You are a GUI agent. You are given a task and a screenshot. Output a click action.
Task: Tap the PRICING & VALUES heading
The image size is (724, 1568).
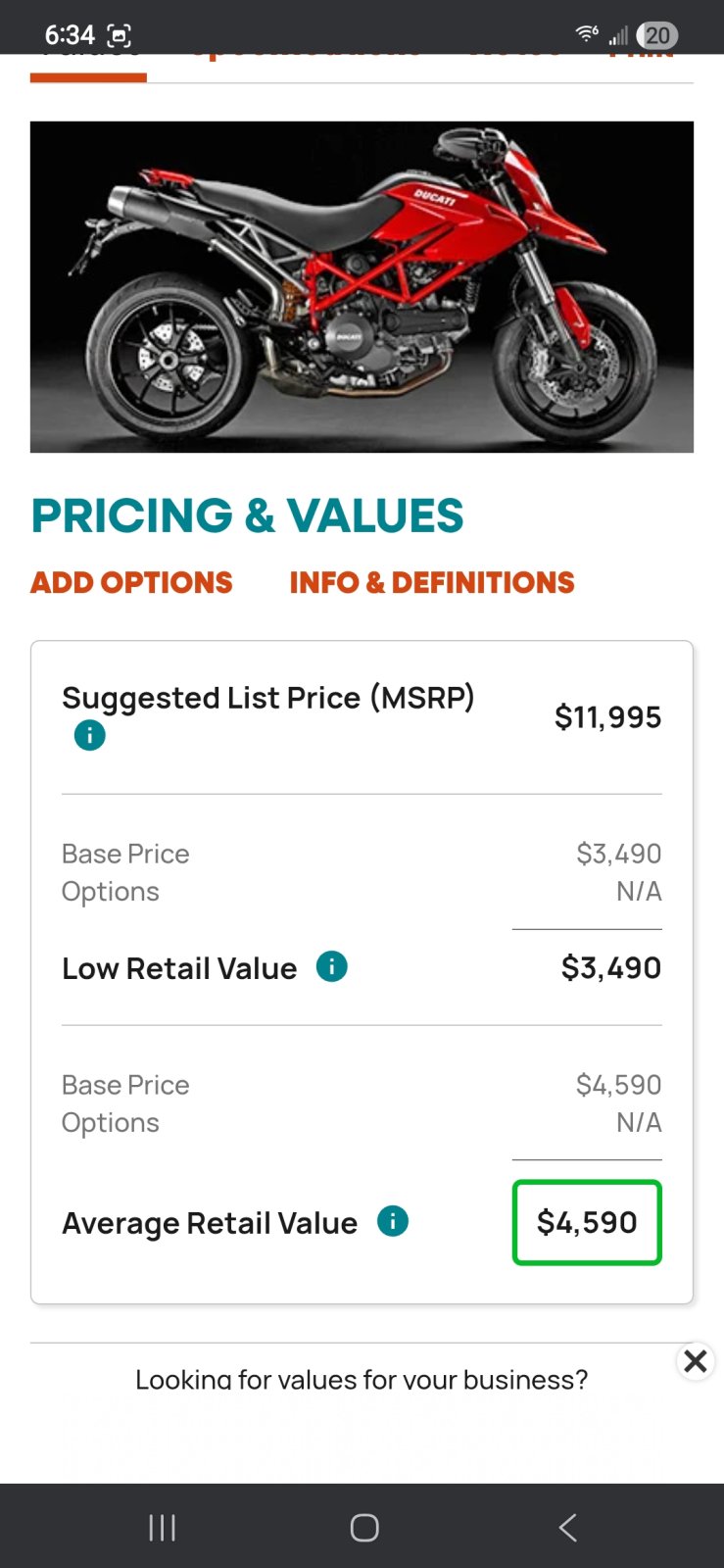(247, 515)
